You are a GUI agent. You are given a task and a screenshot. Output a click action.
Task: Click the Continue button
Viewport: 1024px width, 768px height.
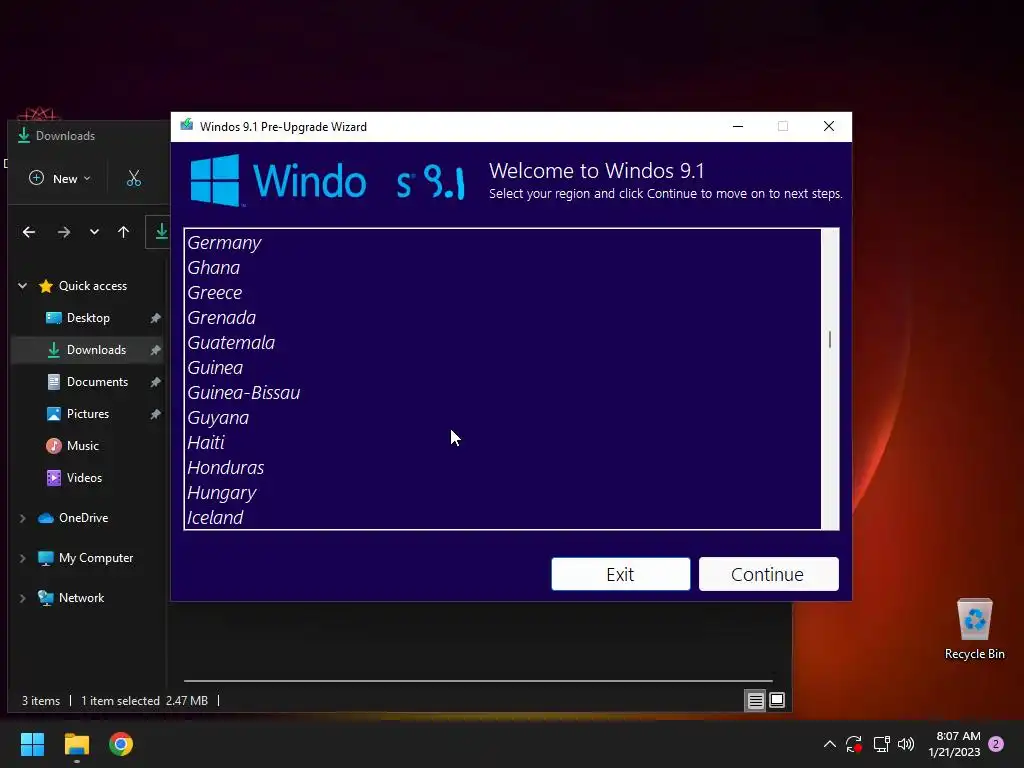point(769,574)
